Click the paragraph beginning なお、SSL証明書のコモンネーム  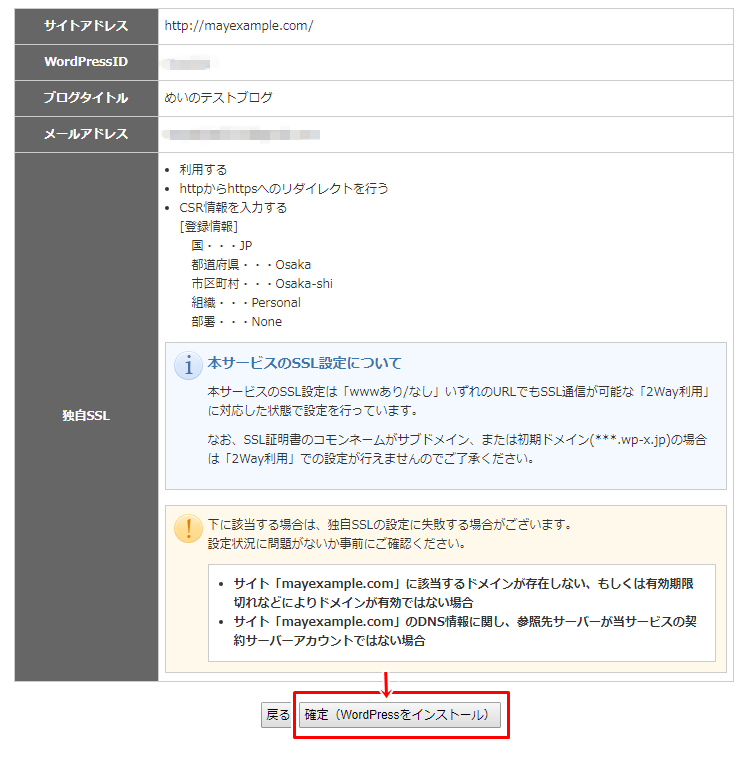pos(457,449)
